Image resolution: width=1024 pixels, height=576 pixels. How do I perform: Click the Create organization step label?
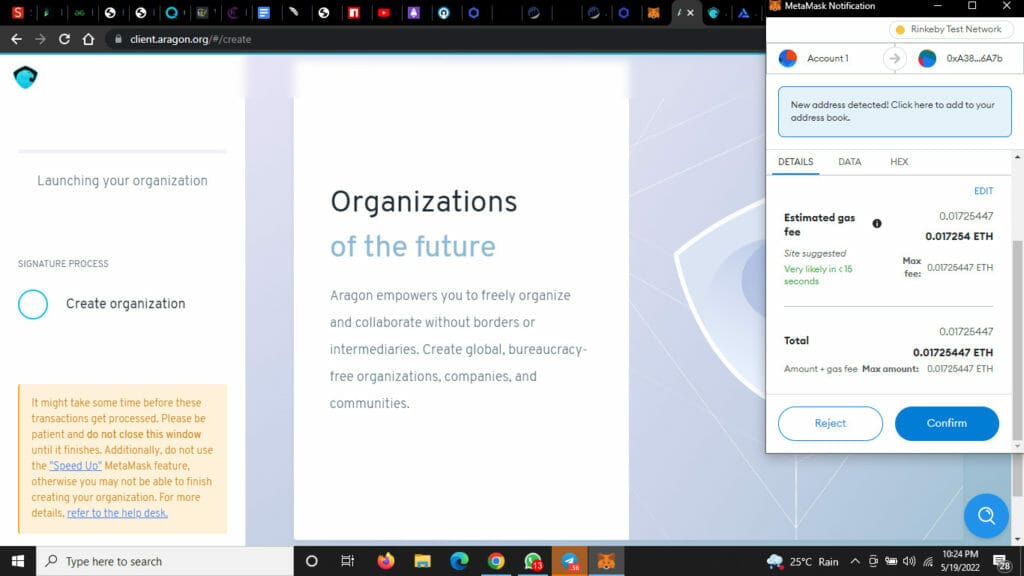point(125,304)
